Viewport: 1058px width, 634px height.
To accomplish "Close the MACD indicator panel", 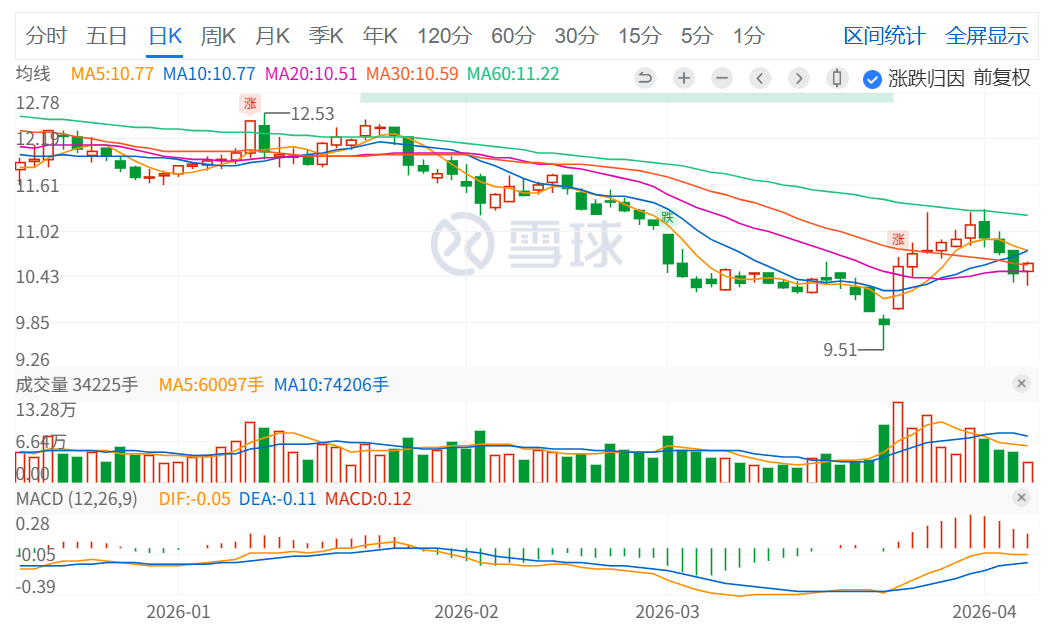I will point(1021,497).
